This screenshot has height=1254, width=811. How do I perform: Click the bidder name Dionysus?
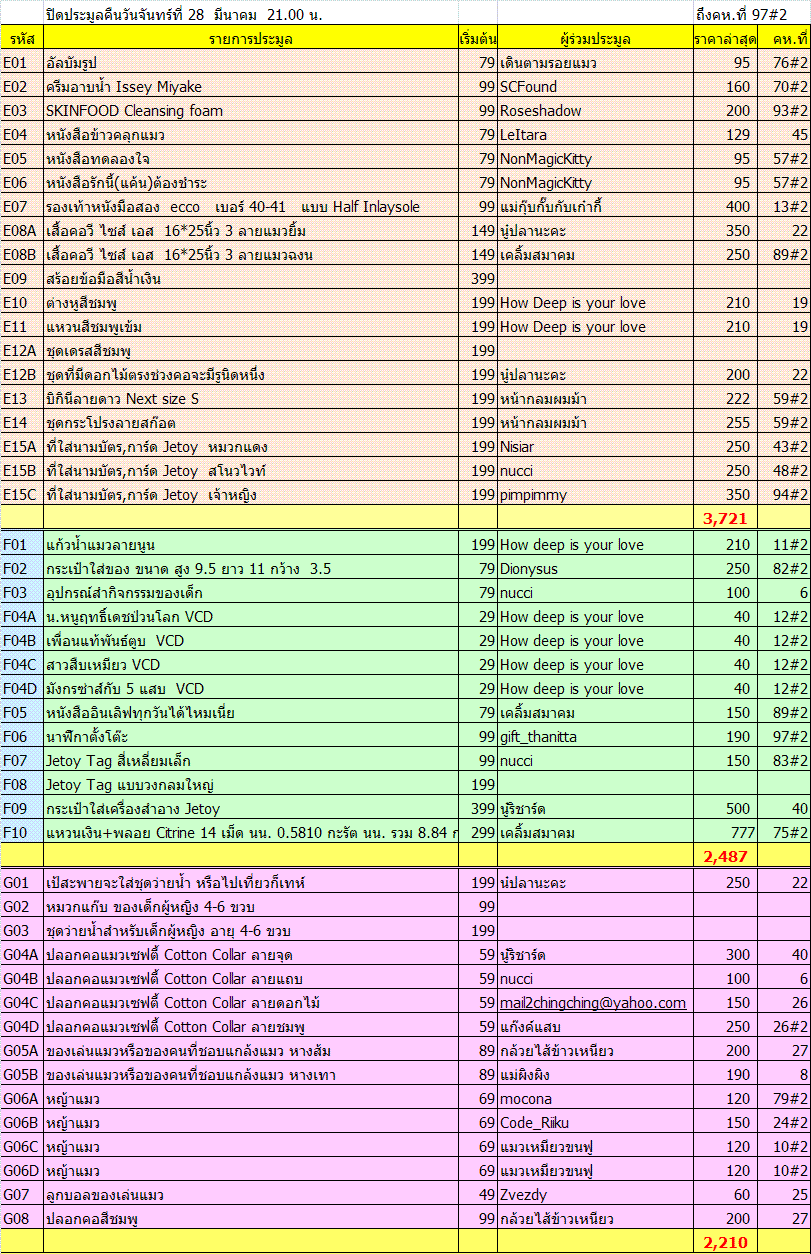595,569
